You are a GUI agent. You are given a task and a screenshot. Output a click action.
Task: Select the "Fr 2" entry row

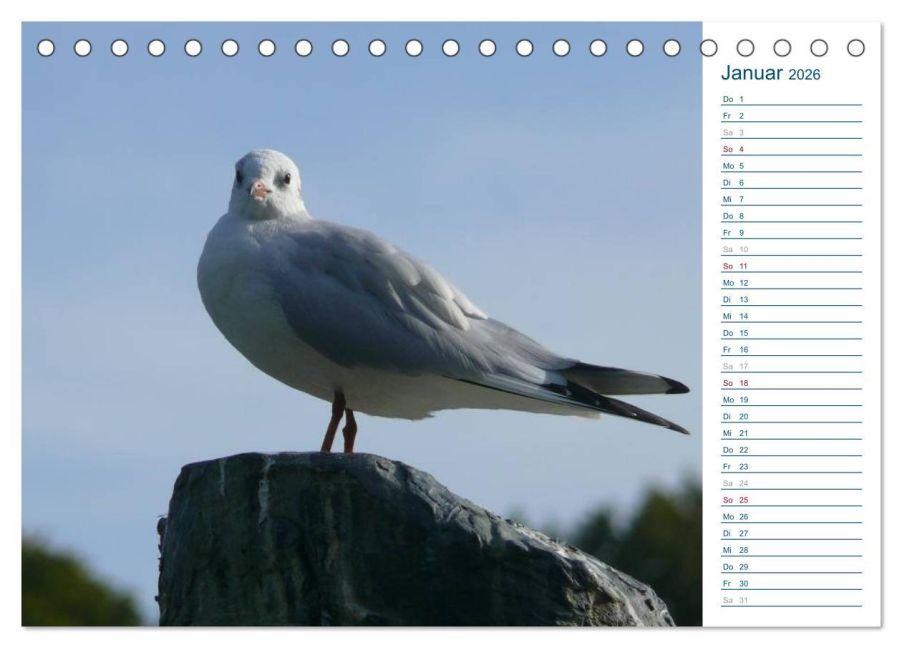[790, 116]
